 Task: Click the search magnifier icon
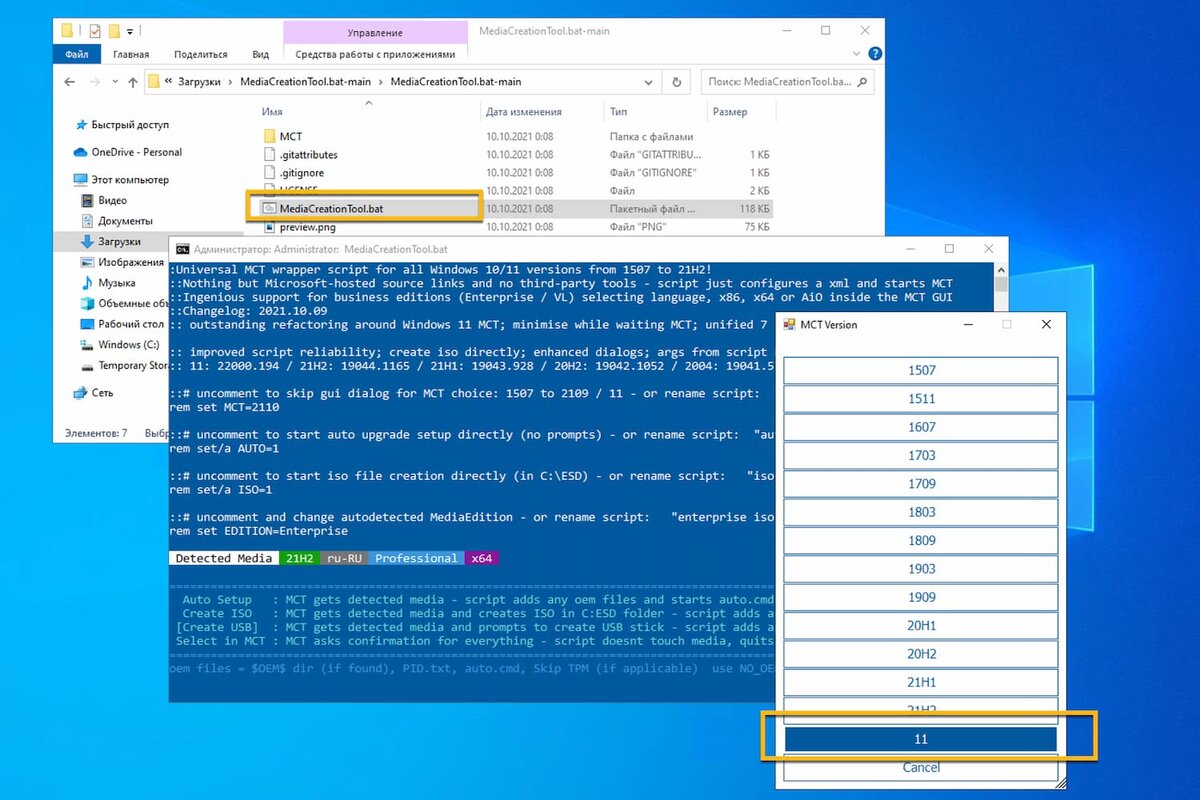pyautogui.click(x=863, y=81)
